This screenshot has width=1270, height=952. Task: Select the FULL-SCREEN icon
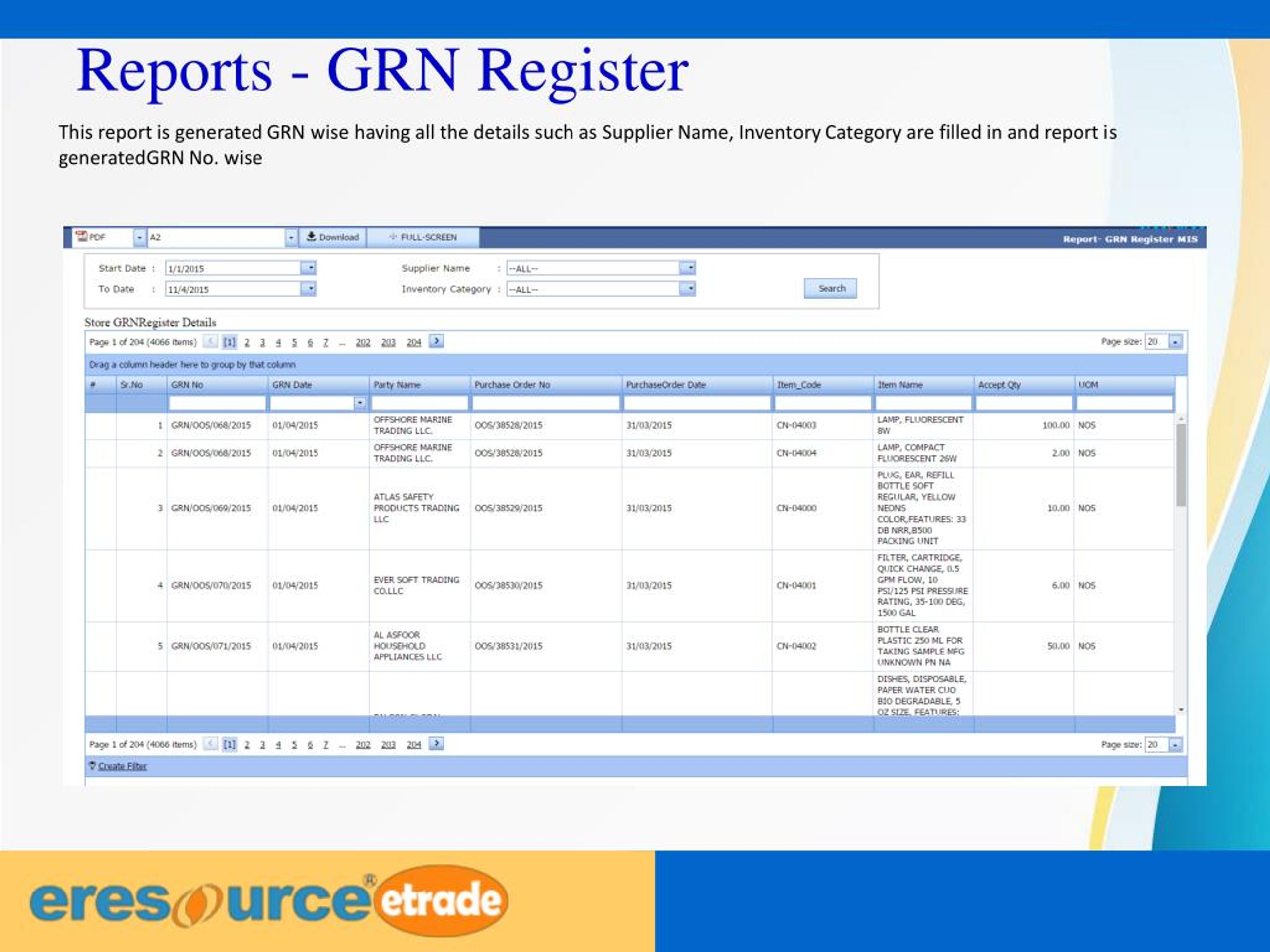click(x=393, y=237)
